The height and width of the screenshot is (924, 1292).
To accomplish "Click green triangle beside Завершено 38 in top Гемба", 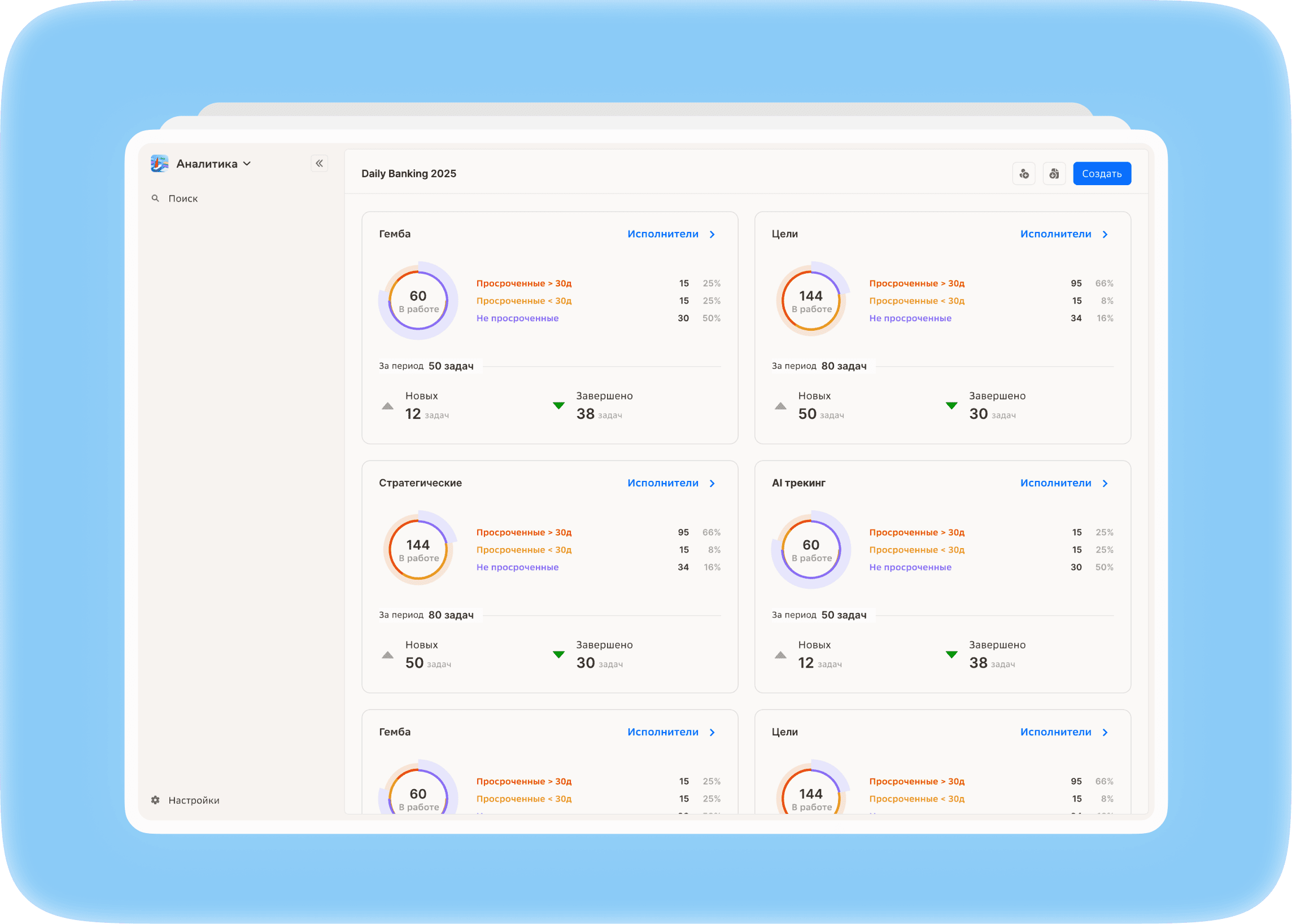I will (558, 406).
